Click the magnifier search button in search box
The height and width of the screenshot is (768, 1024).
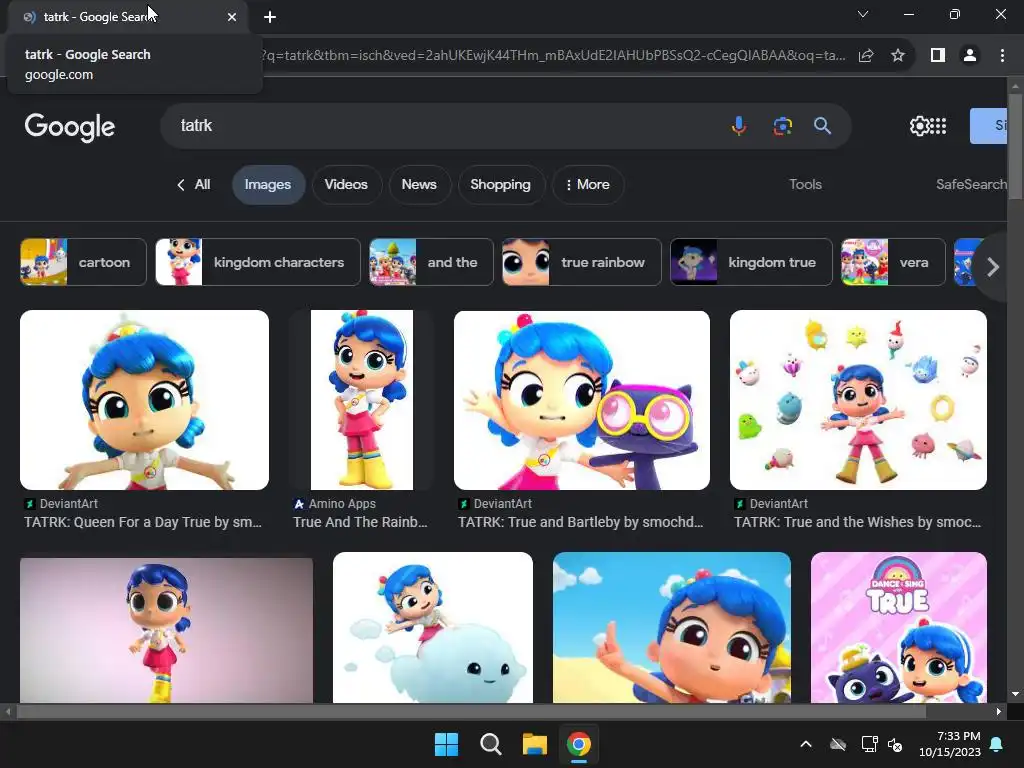click(x=822, y=125)
